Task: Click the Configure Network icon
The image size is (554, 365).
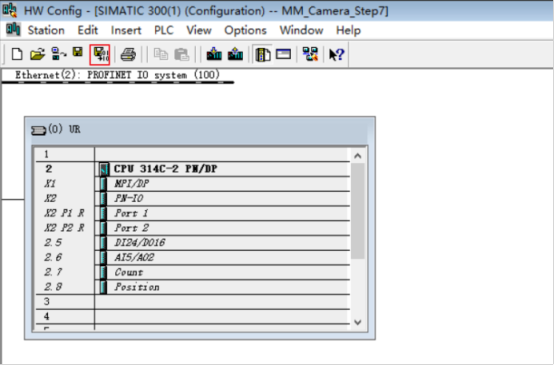Action: 310,54
